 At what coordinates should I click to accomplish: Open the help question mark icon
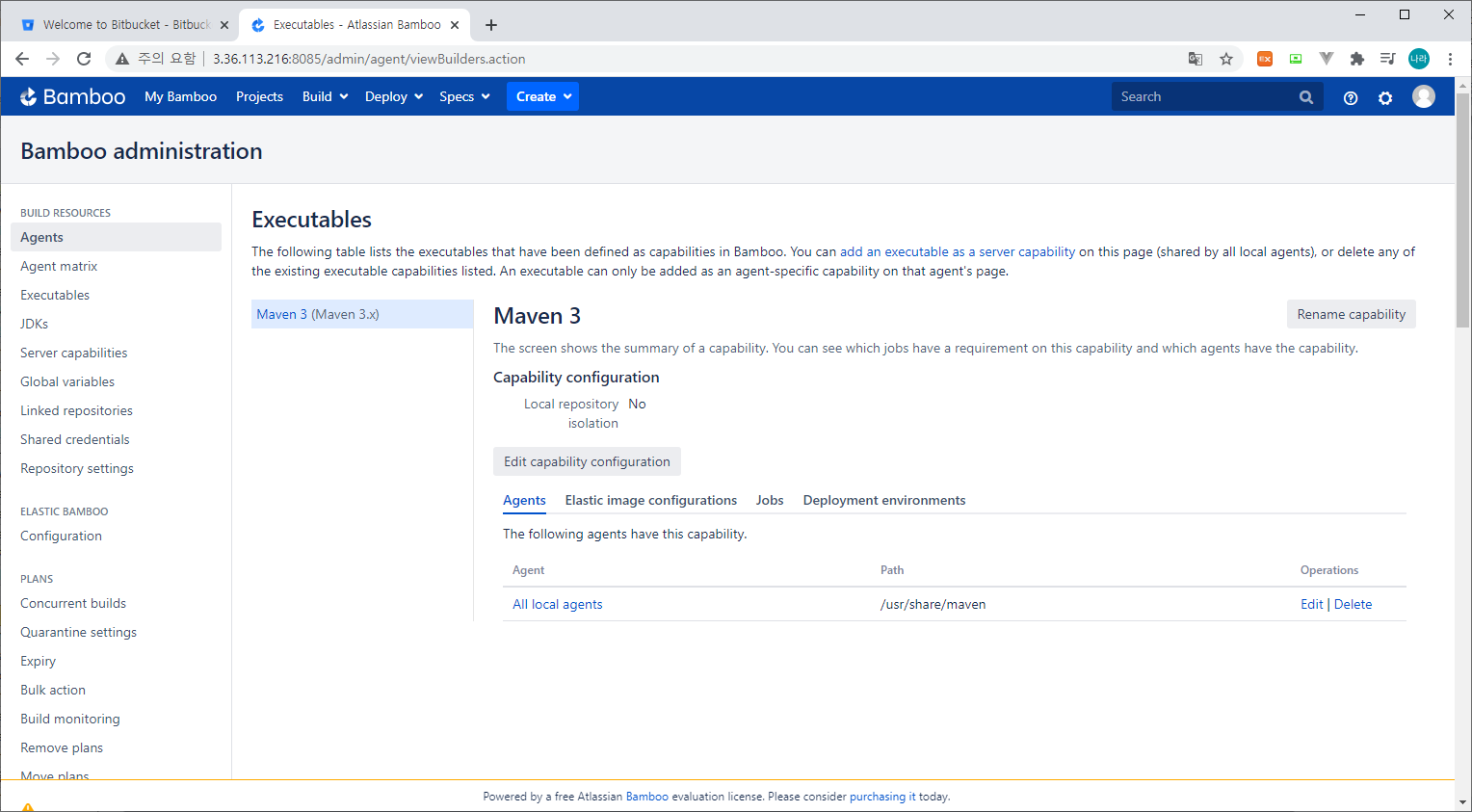[x=1351, y=97]
